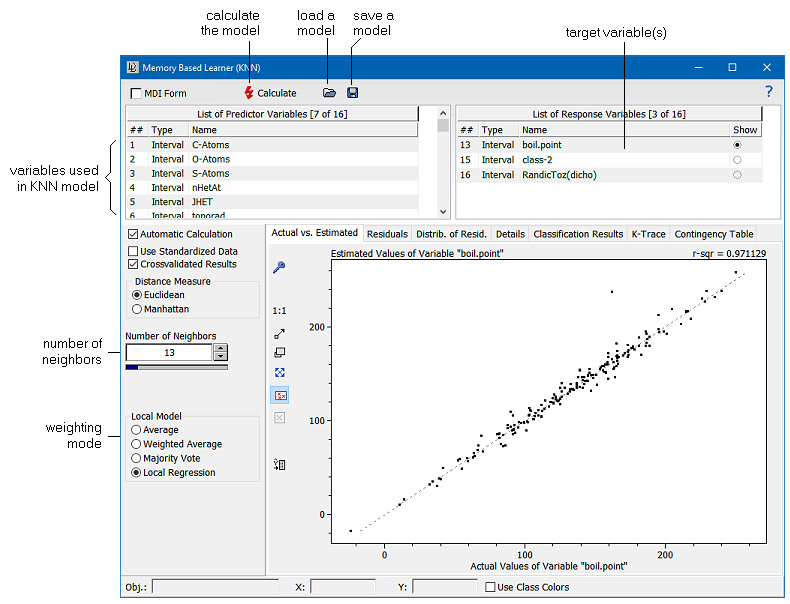The width and height of the screenshot is (790, 604).
Task: Click the Show column header
Action: pyautogui.click(x=745, y=129)
